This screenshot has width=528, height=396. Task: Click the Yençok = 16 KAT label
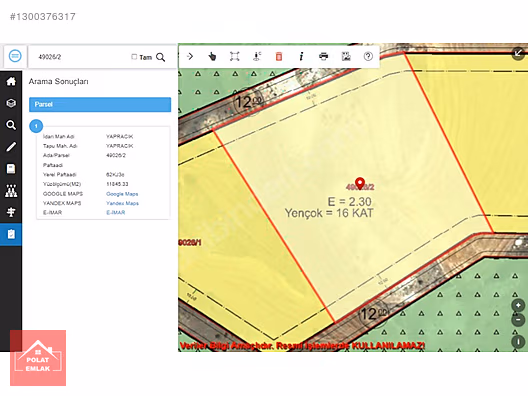click(x=329, y=213)
